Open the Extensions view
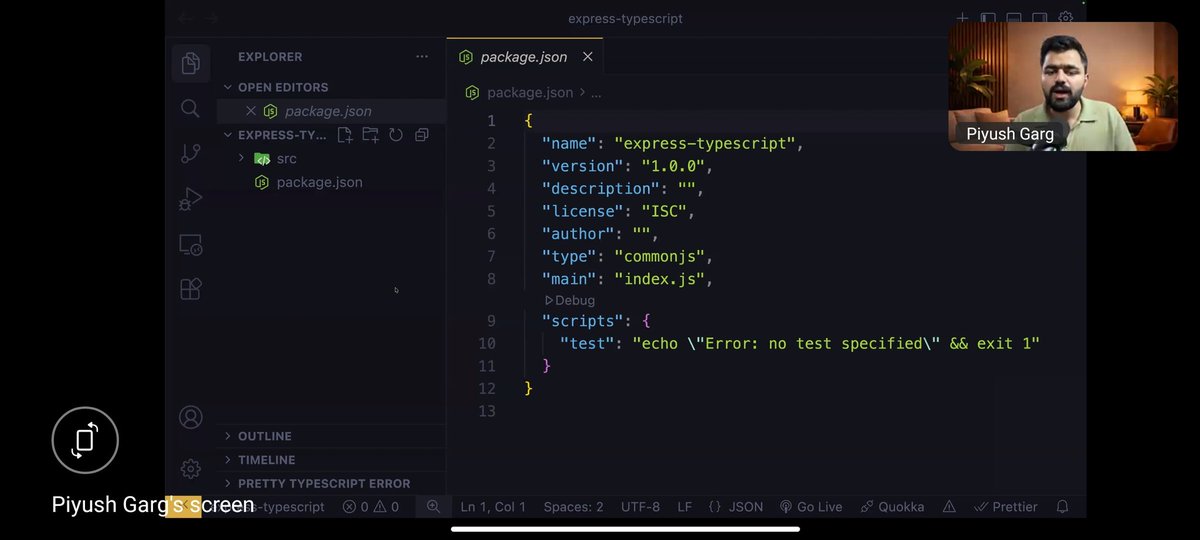 [x=190, y=289]
